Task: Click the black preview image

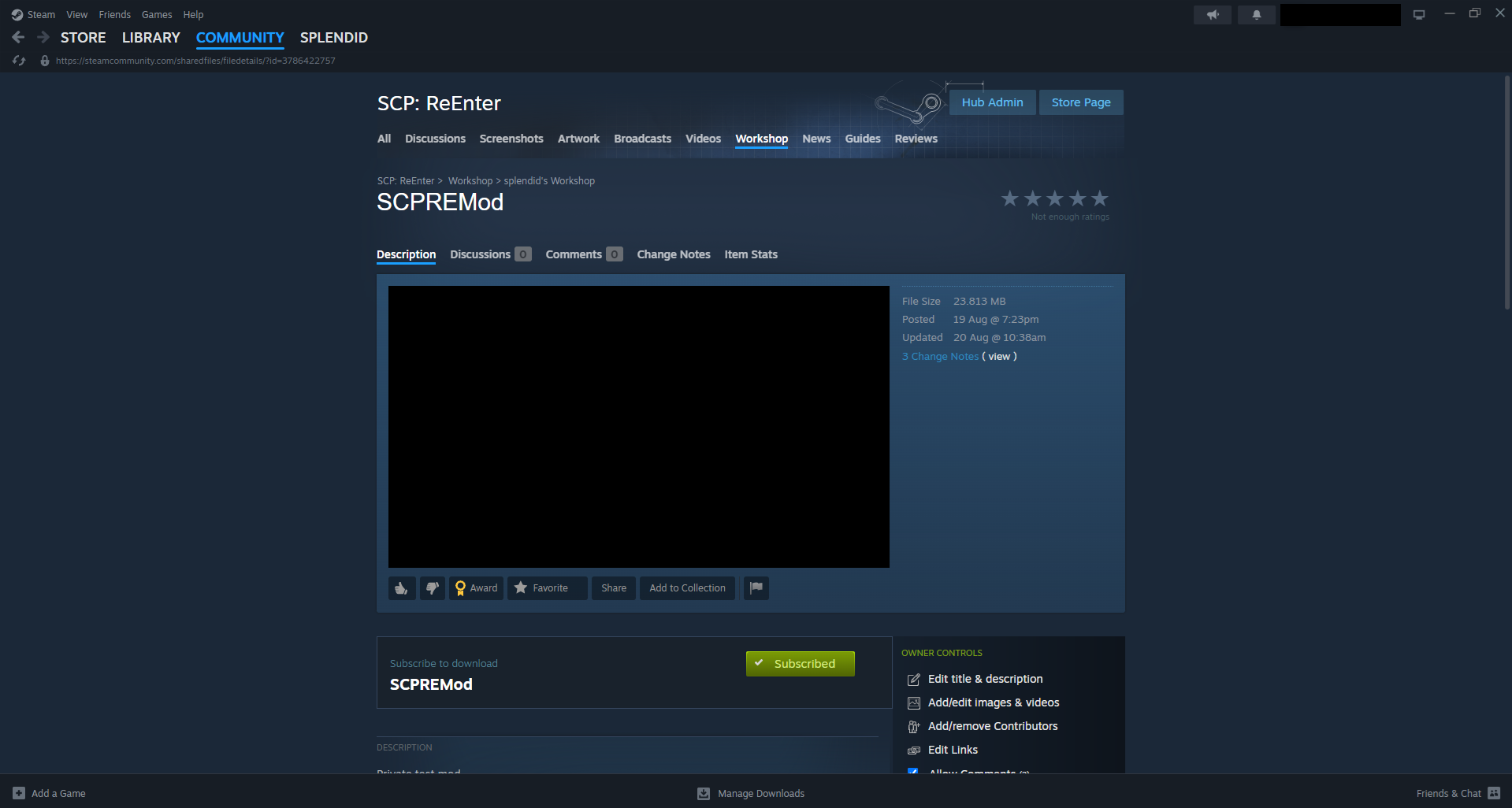Action: click(x=639, y=427)
